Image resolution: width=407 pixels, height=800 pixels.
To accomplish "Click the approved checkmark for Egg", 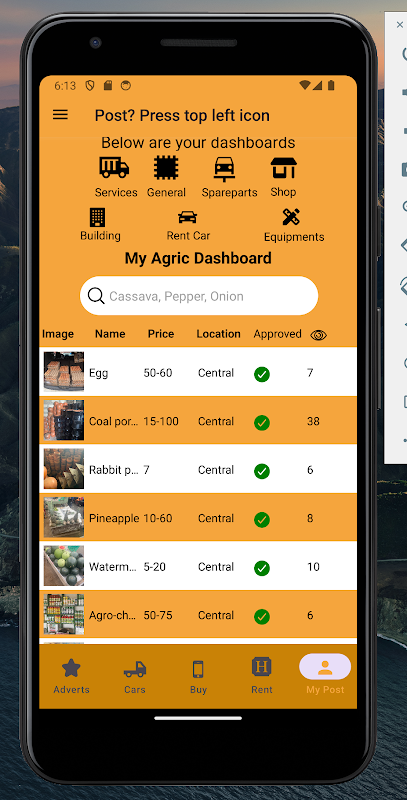I will coord(262,374).
